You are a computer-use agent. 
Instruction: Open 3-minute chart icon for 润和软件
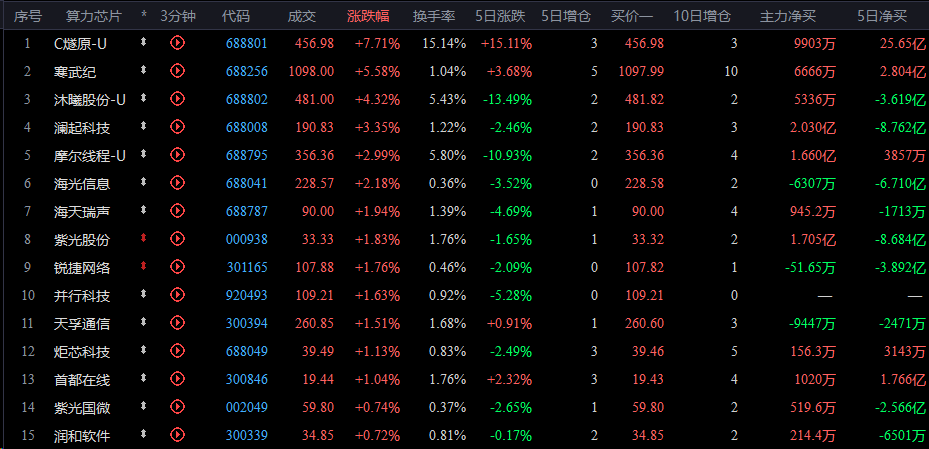coord(177,435)
